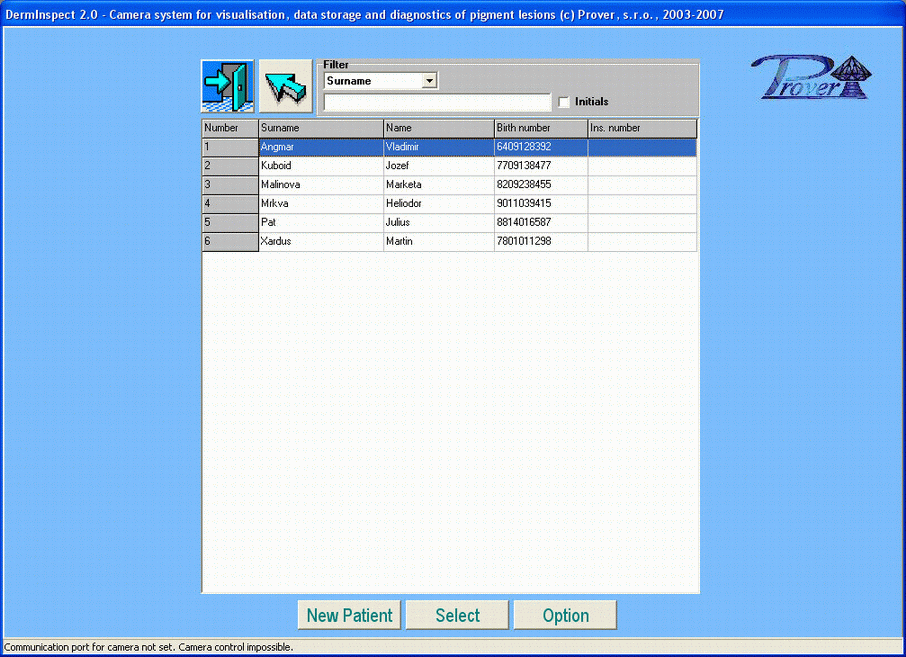This screenshot has height=657, width=906.
Task: Click row number 4 header
Action: click(230, 204)
